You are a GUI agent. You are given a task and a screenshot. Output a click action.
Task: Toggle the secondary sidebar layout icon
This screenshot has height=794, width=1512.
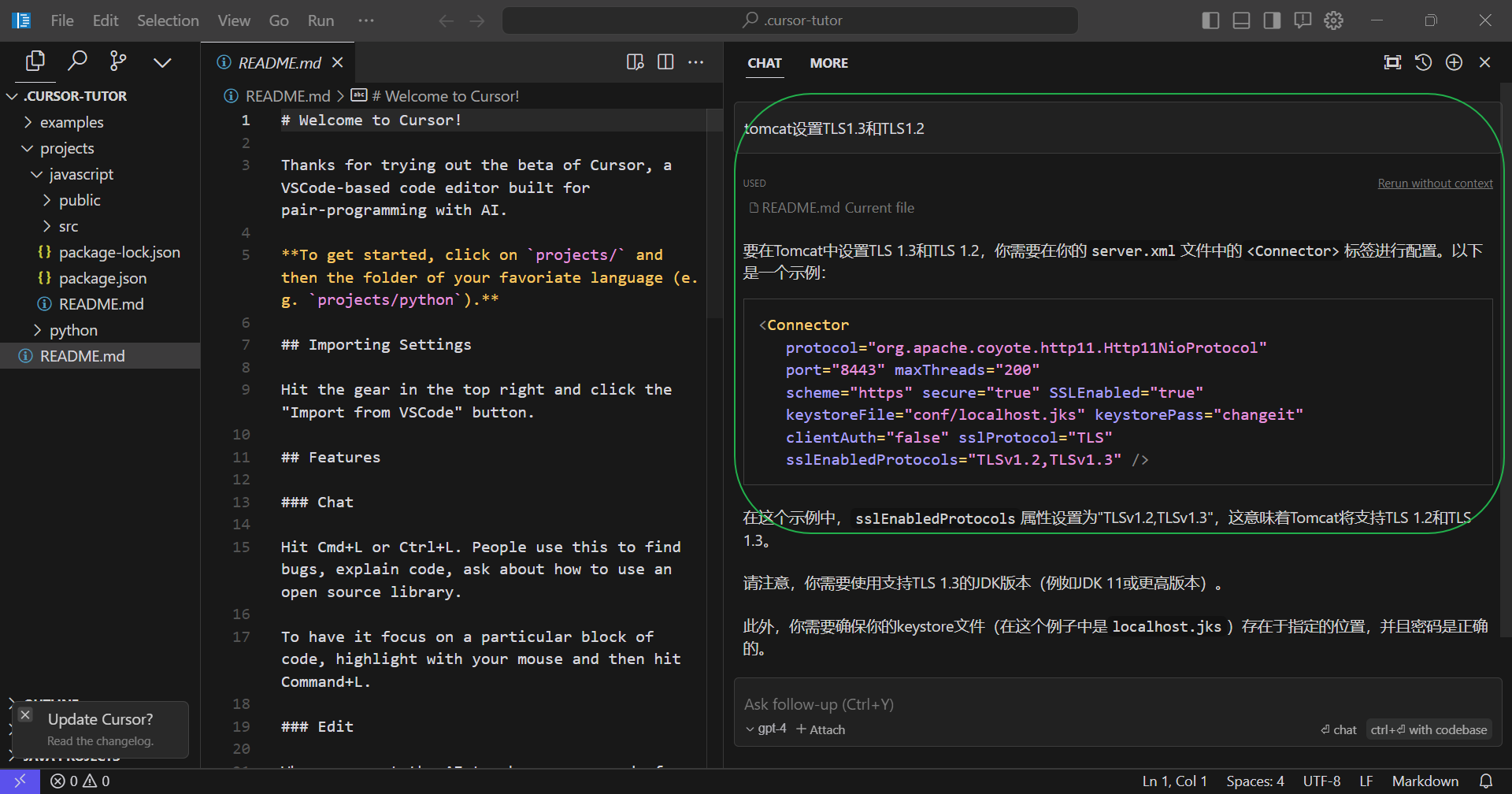[x=1272, y=20]
